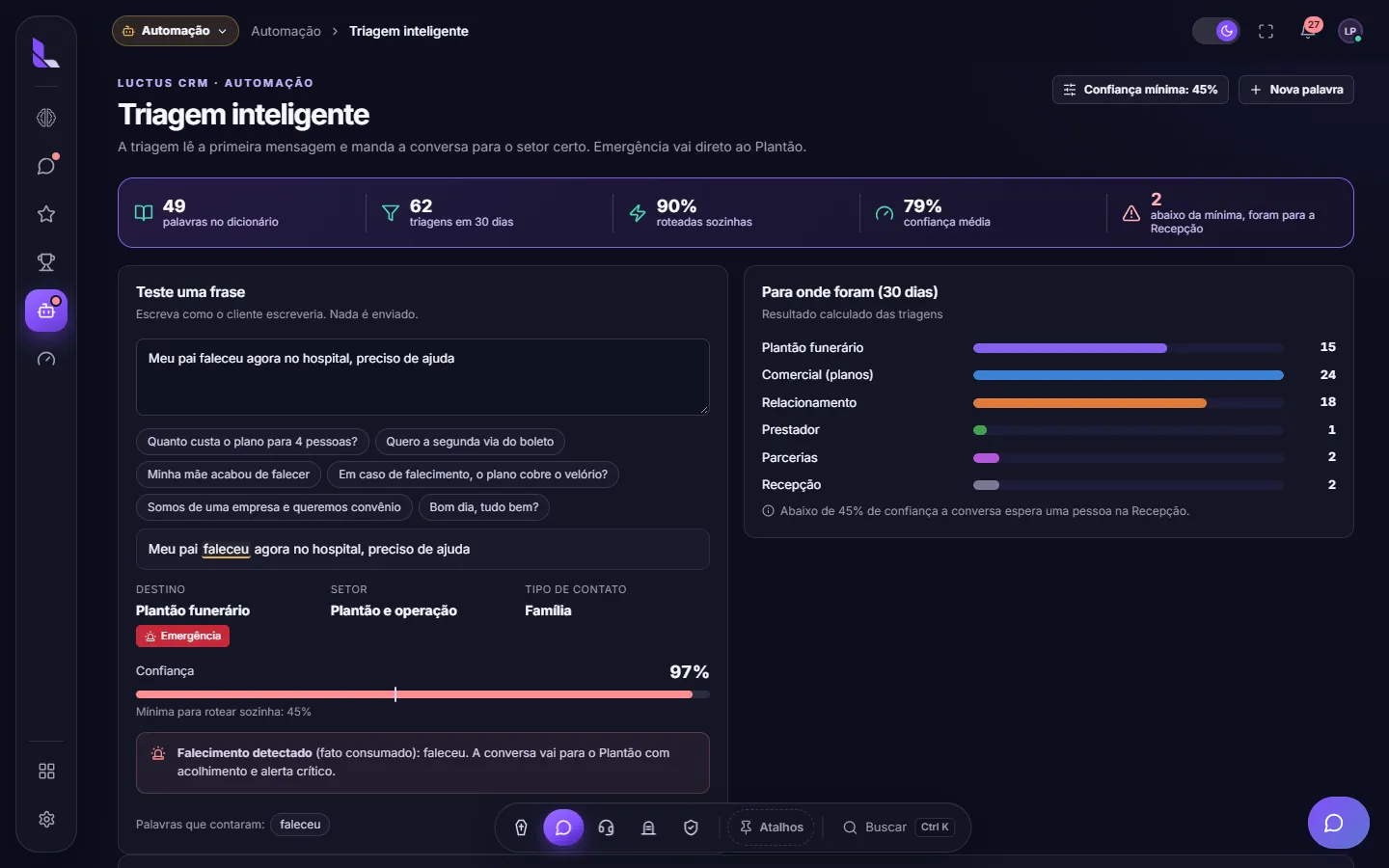Viewport: 1389px width, 868px height.
Task: Enter fullscreen mode with the top bar icon
Action: click(1266, 32)
